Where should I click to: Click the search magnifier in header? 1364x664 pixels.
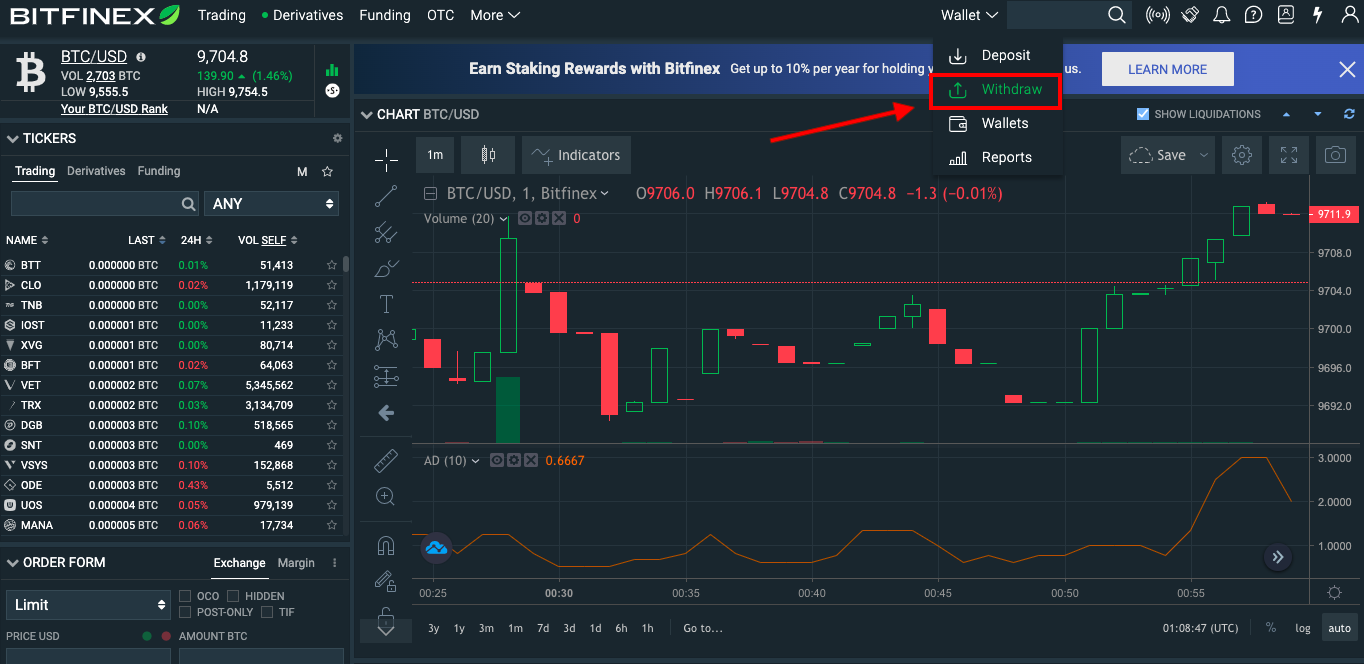pyautogui.click(x=1117, y=15)
